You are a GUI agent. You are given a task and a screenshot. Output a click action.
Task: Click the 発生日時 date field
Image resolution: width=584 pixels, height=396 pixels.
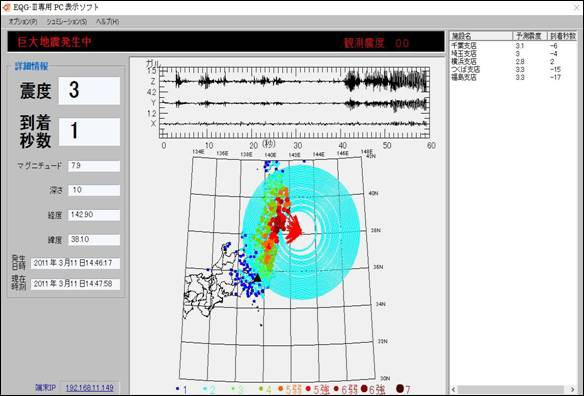[76, 263]
